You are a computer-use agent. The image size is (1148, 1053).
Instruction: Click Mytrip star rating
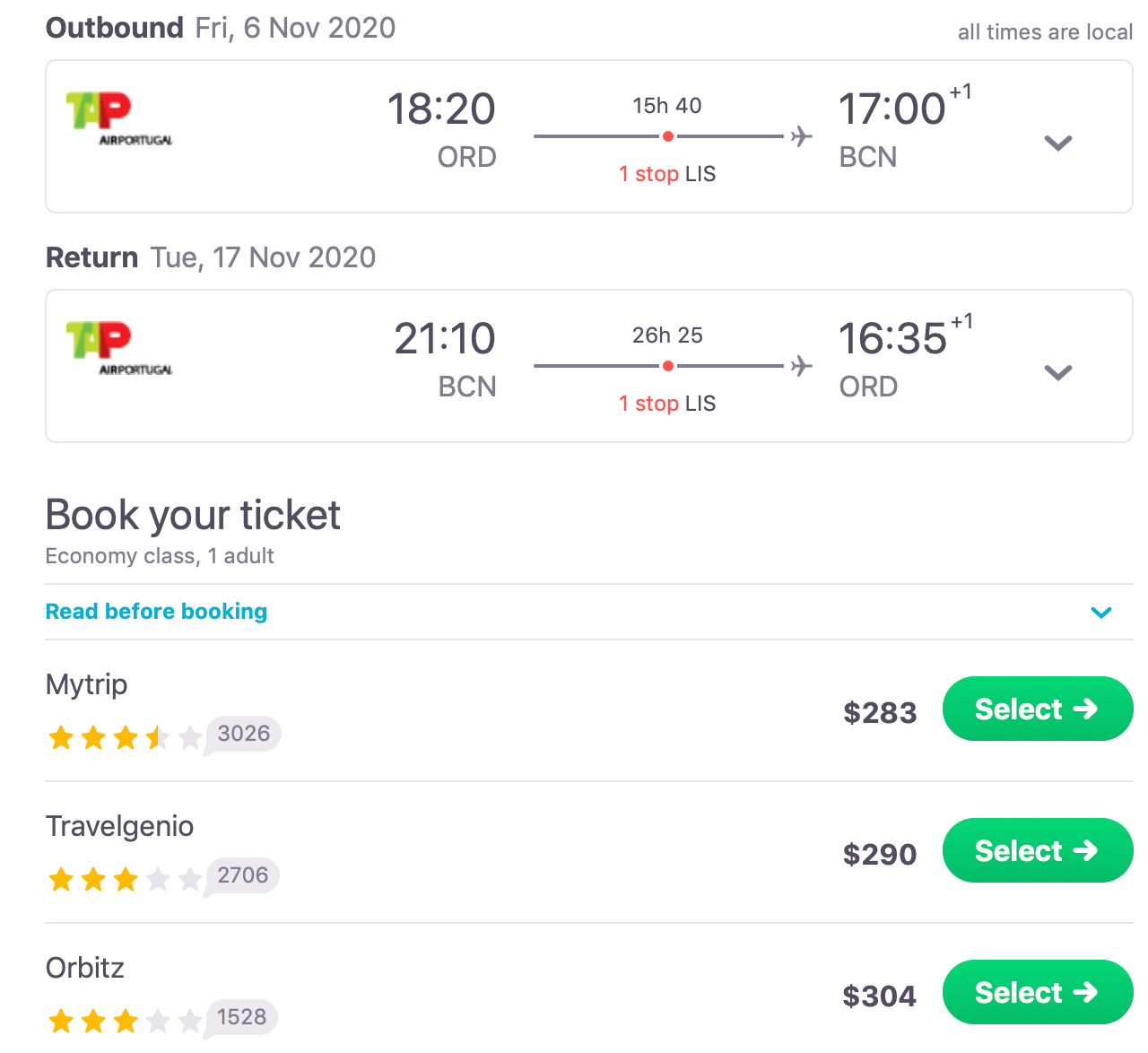tap(124, 738)
